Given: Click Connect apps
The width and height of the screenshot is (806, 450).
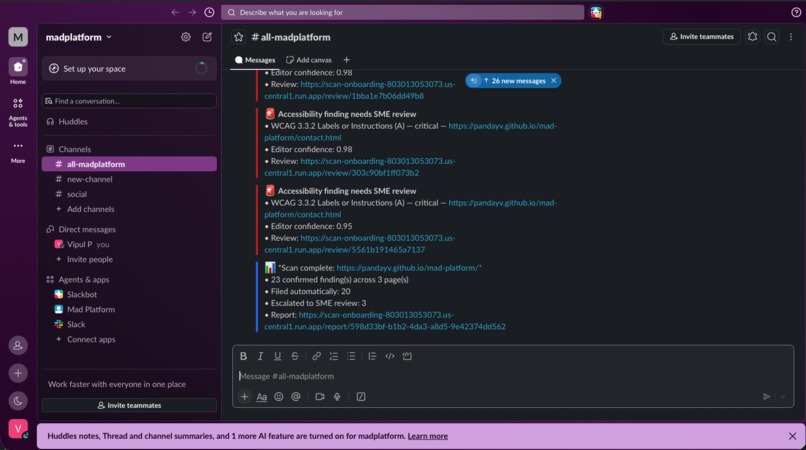Looking at the screenshot, I should [129, 339].
